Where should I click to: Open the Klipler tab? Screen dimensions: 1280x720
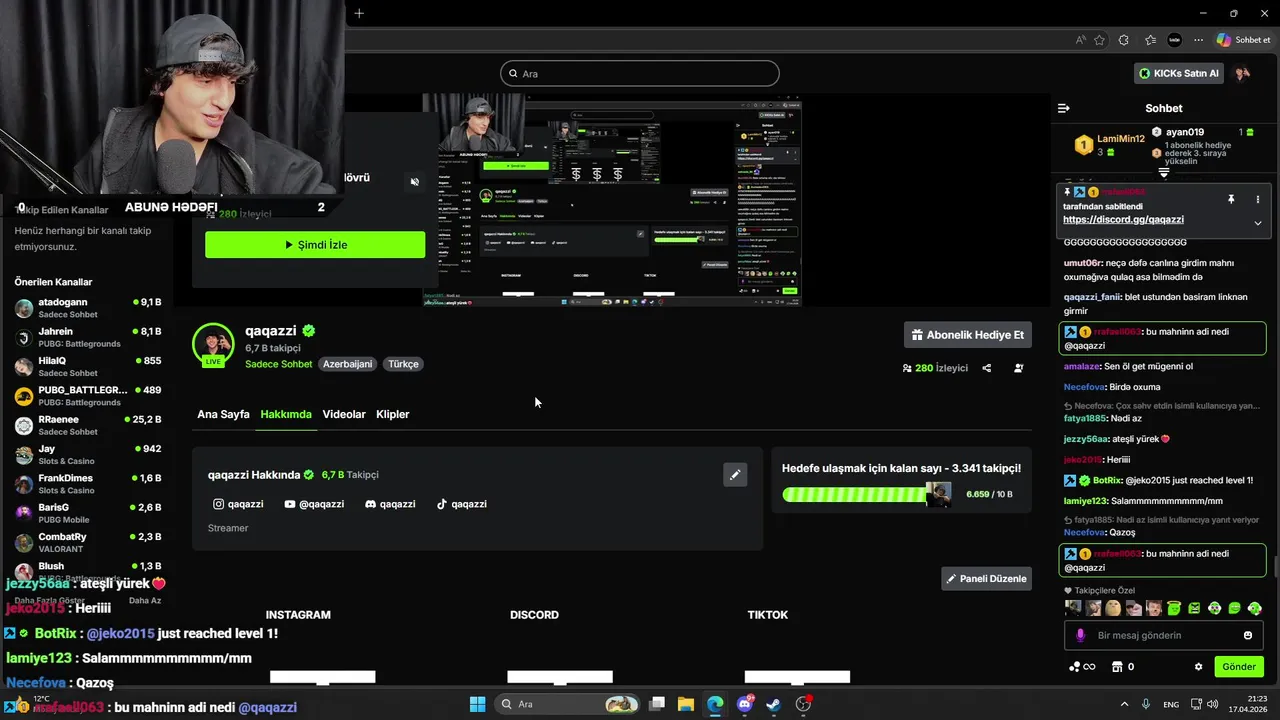[392, 414]
